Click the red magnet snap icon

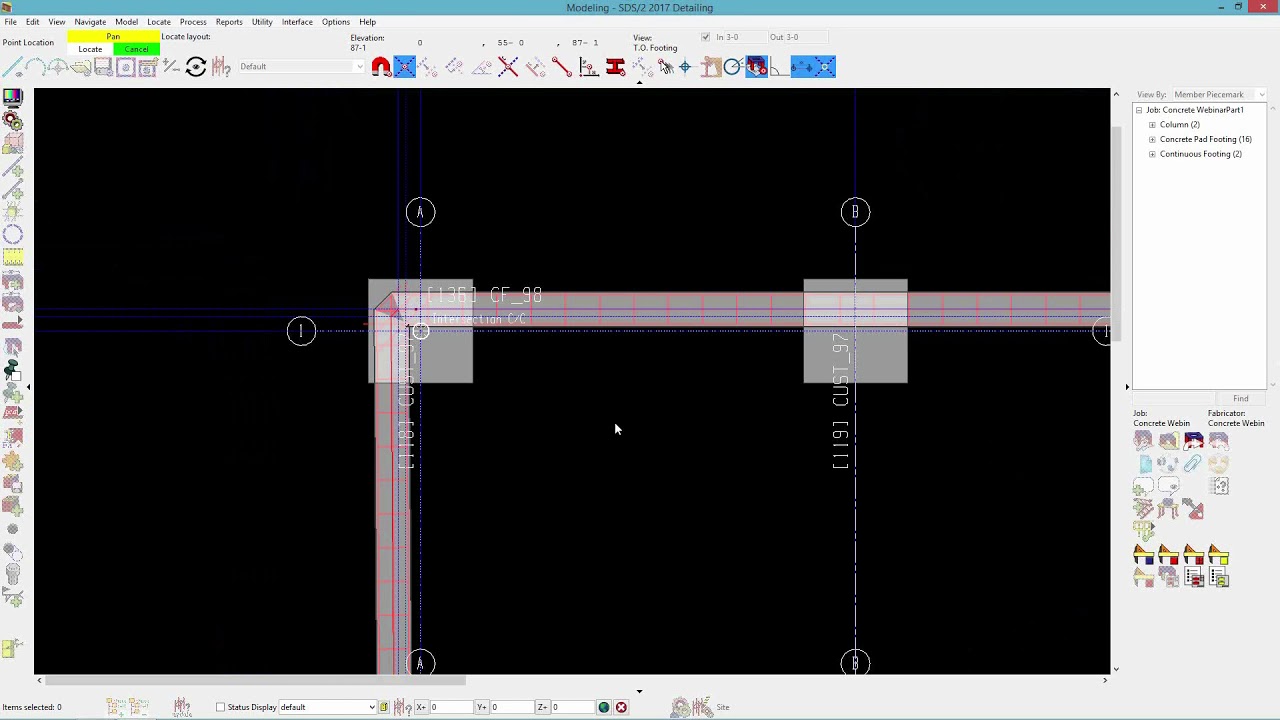(381, 67)
